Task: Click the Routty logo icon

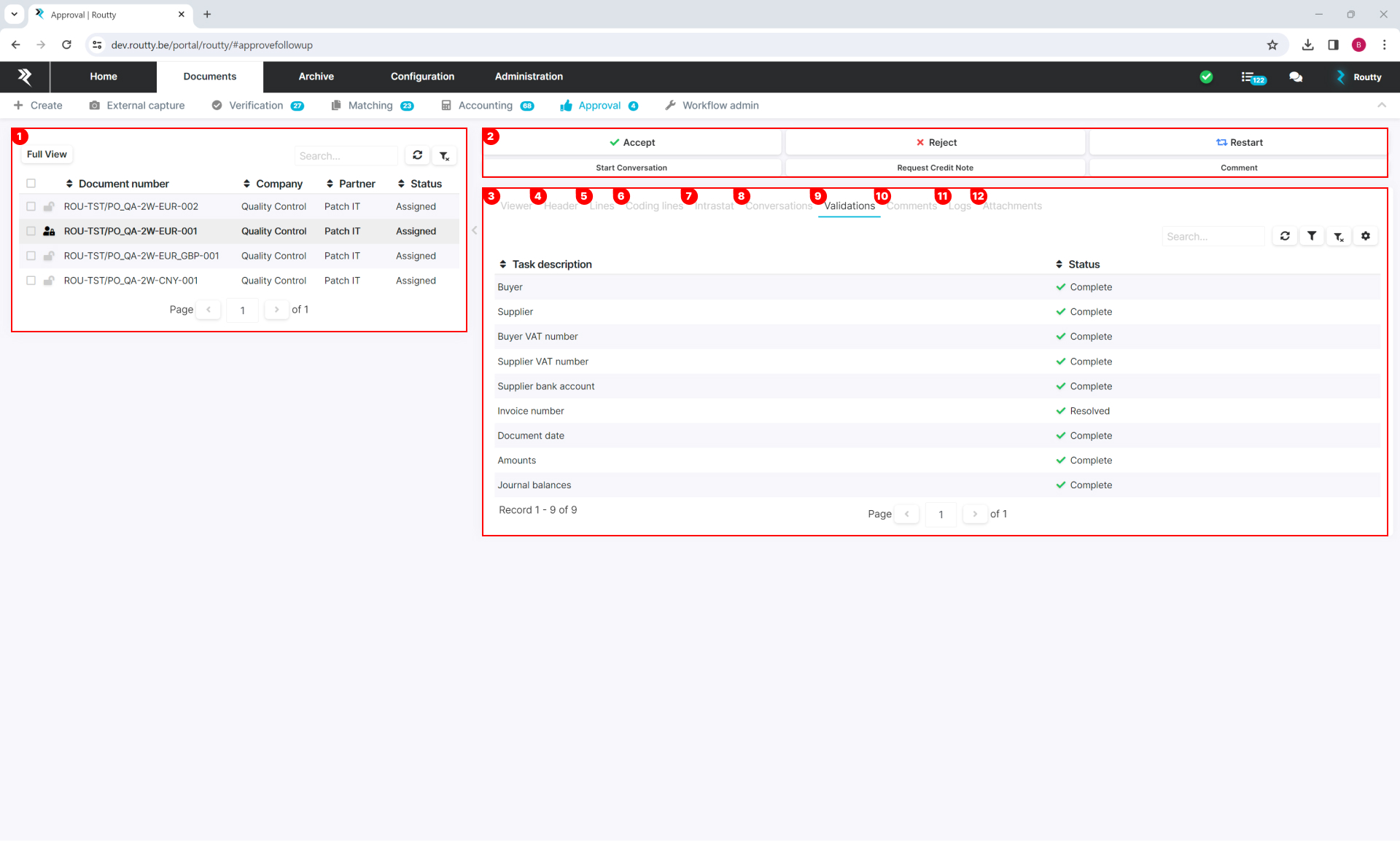Action: 25,77
